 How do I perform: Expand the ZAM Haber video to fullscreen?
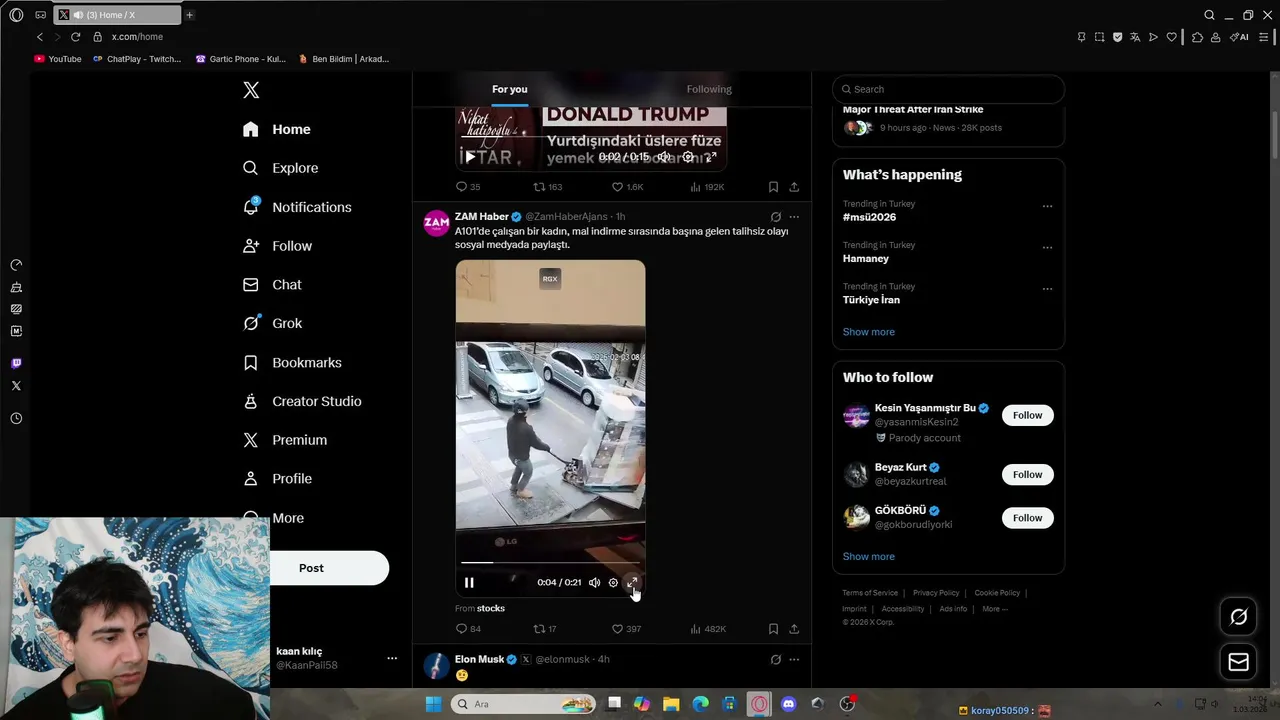631,582
